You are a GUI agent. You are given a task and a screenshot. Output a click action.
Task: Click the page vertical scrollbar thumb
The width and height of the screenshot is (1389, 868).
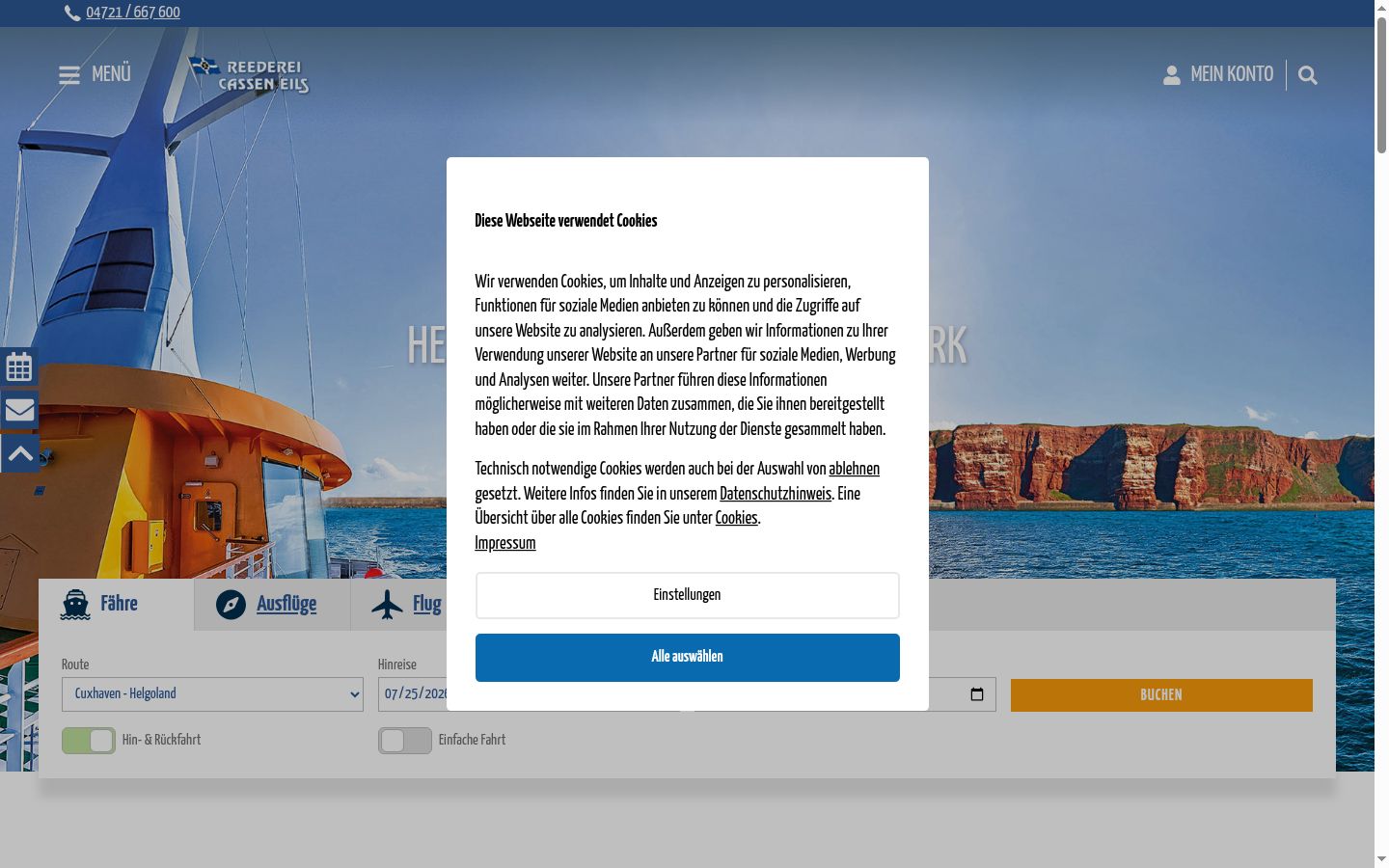click(1381, 85)
